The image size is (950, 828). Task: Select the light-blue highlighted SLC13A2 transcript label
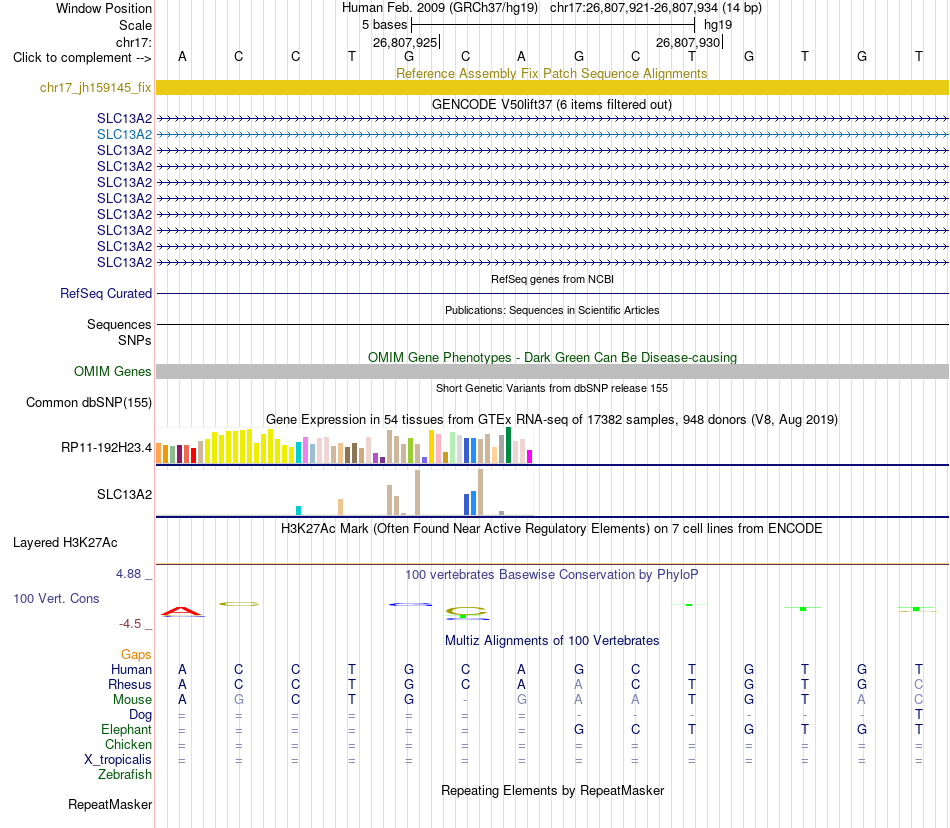coord(124,134)
